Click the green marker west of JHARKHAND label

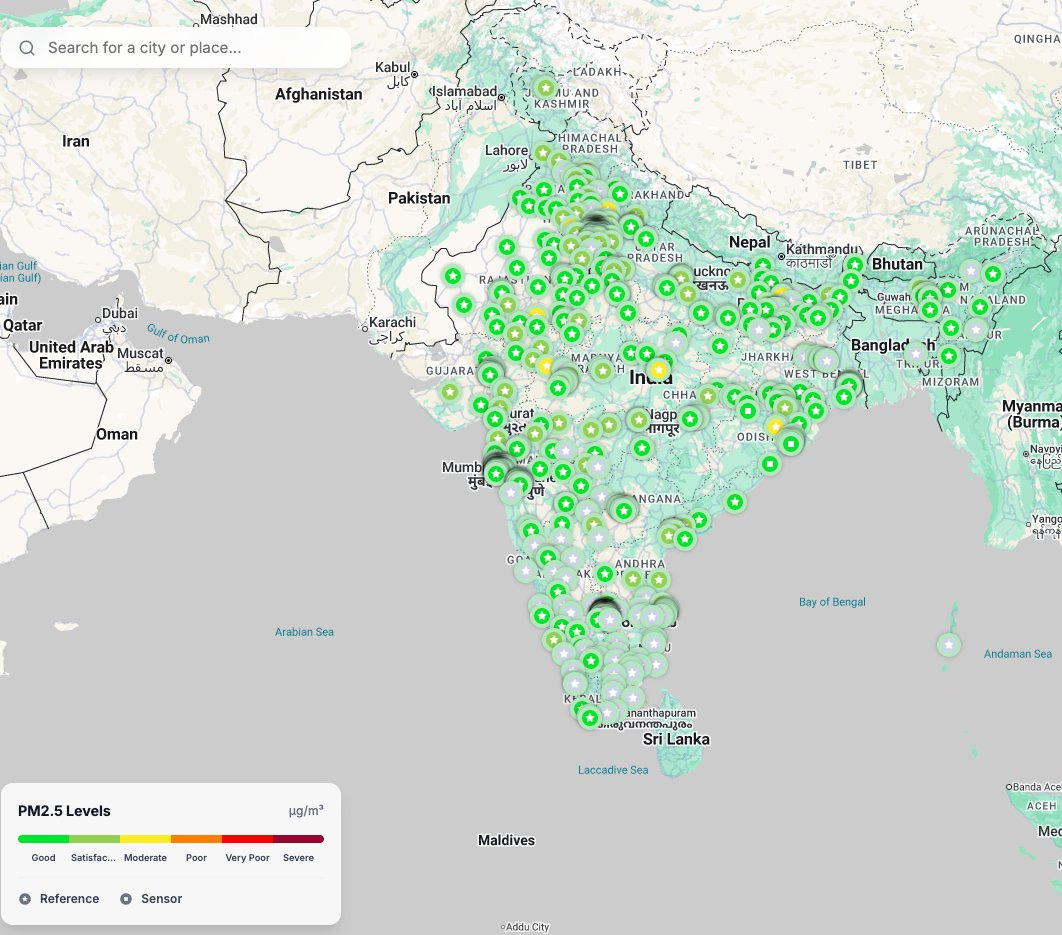coord(719,346)
